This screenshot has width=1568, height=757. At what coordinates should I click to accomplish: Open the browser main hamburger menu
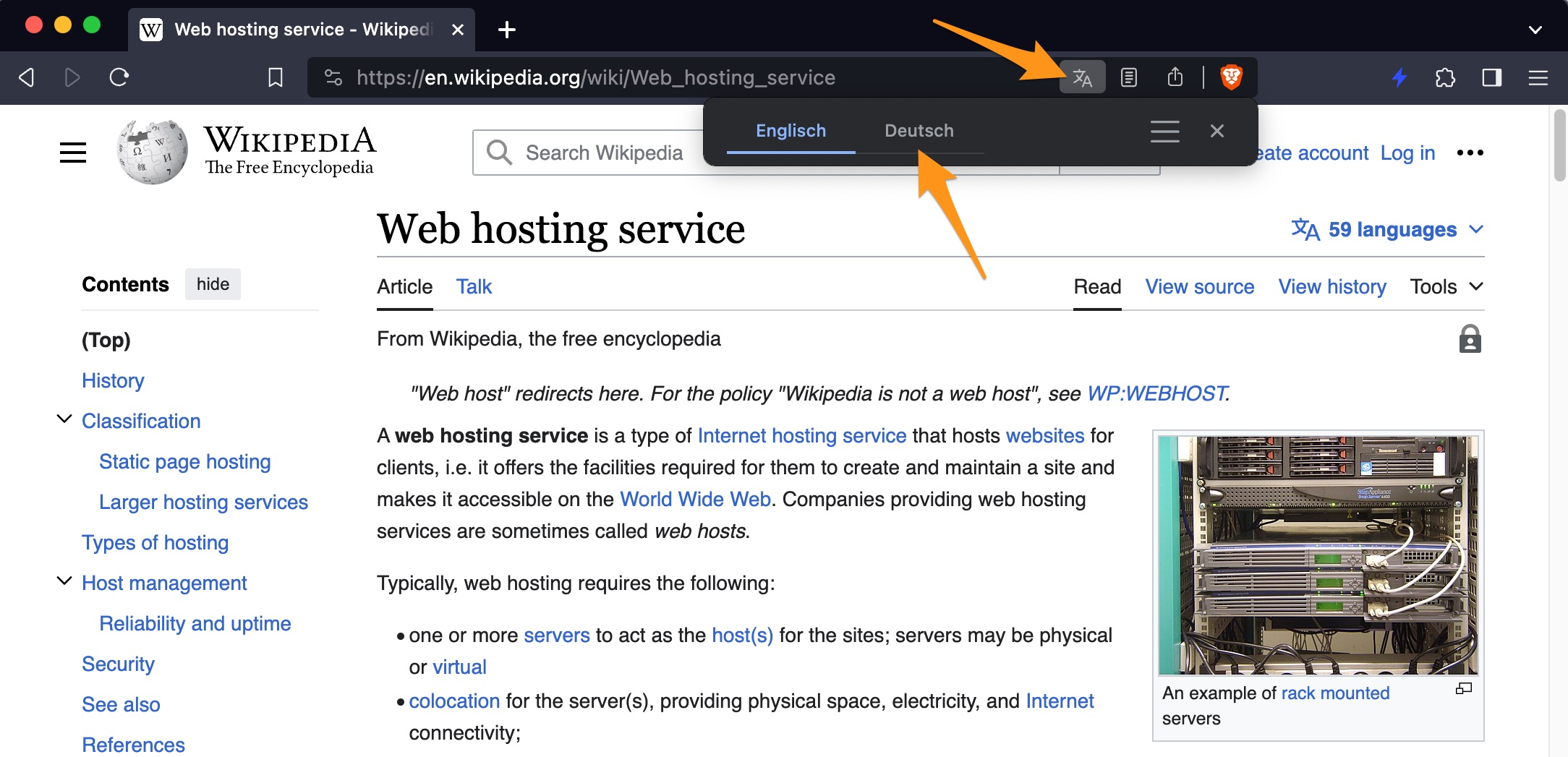click(x=1538, y=77)
